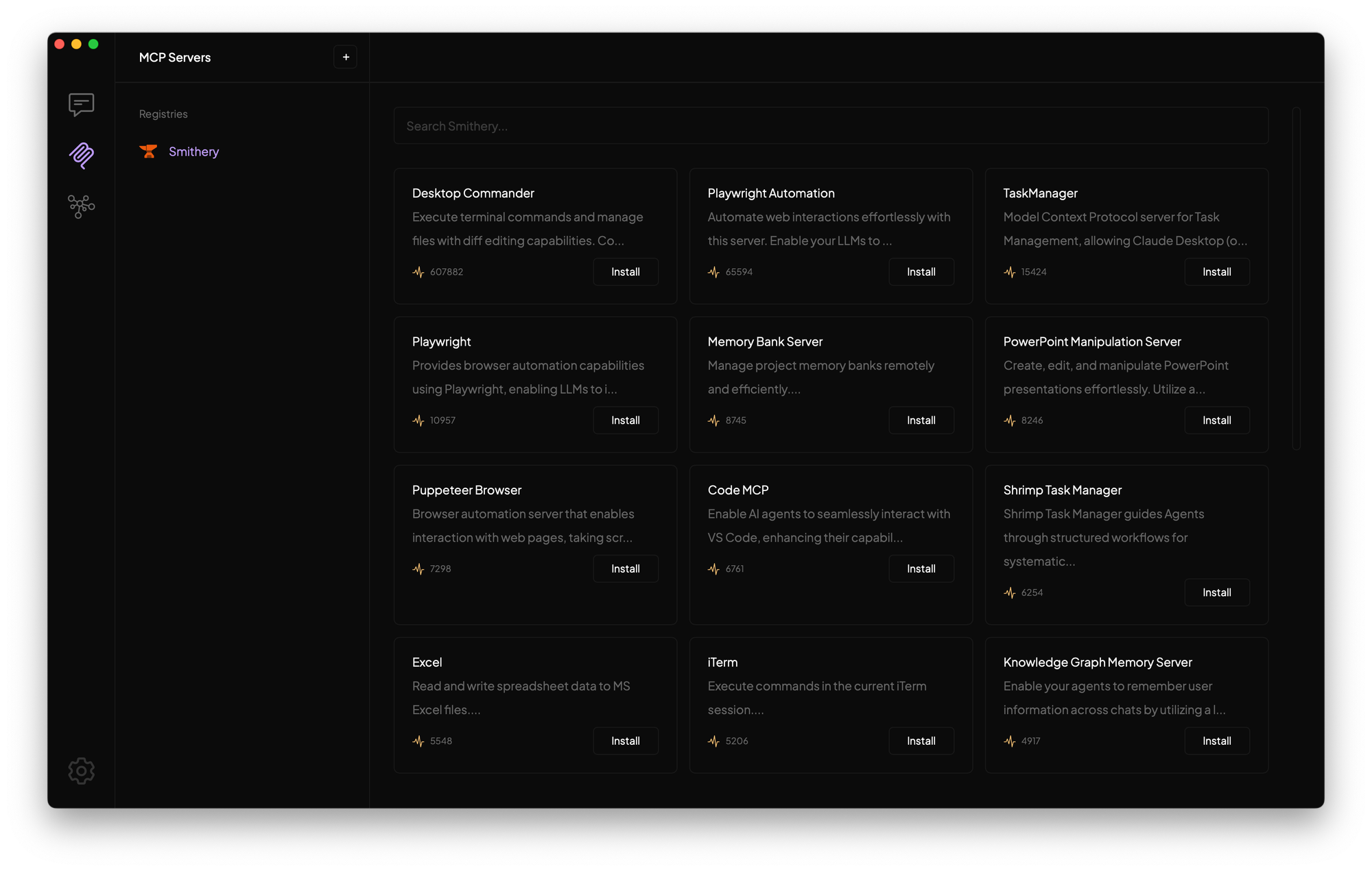Click PowerPoint Manipulation Server title

(1092, 342)
